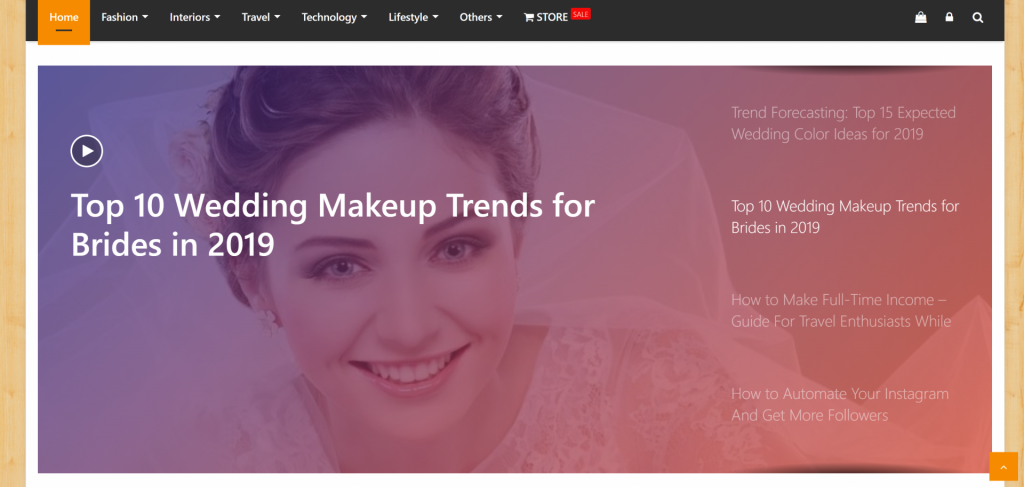Expand the Travel dropdown menu
Image resolution: width=1024 pixels, height=487 pixels.
pyautogui.click(x=261, y=18)
